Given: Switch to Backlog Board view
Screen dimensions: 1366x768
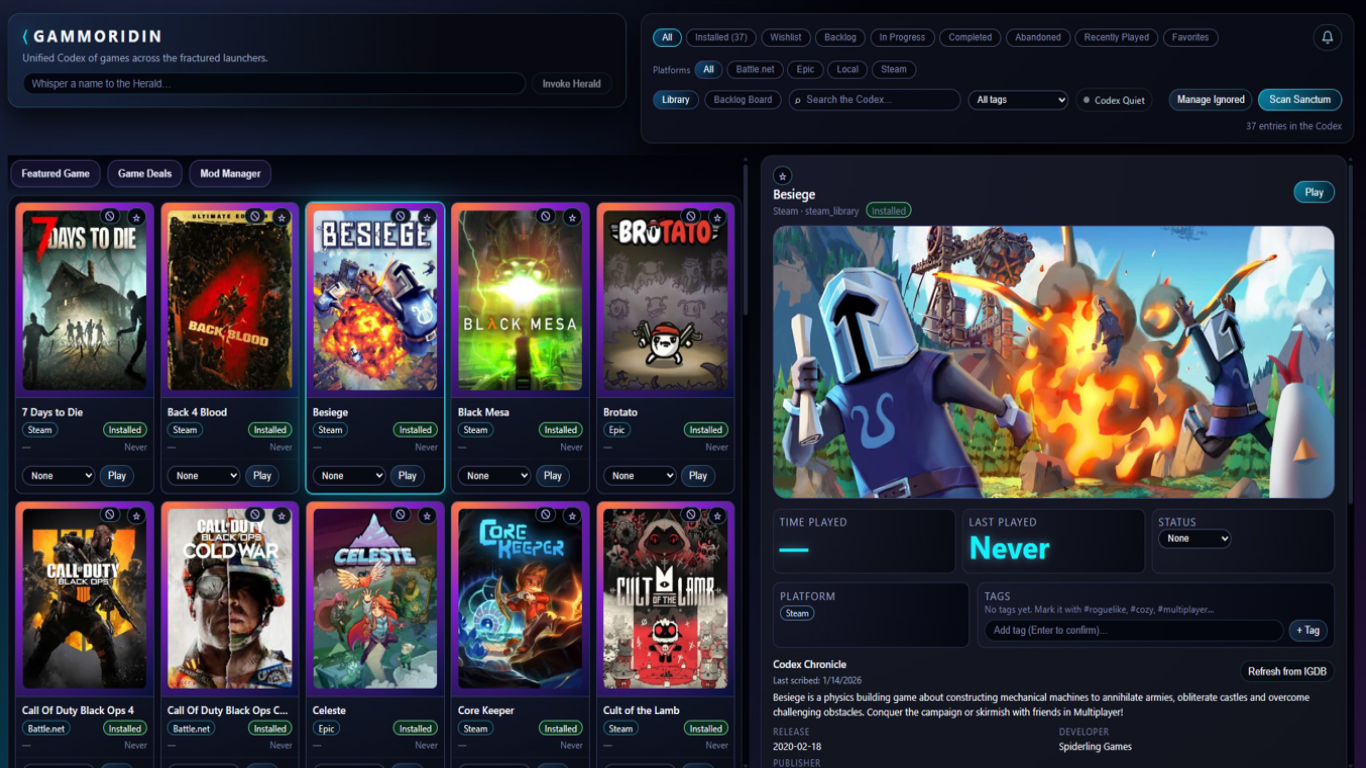Looking at the screenshot, I should pyautogui.click(x=743, y=100).
